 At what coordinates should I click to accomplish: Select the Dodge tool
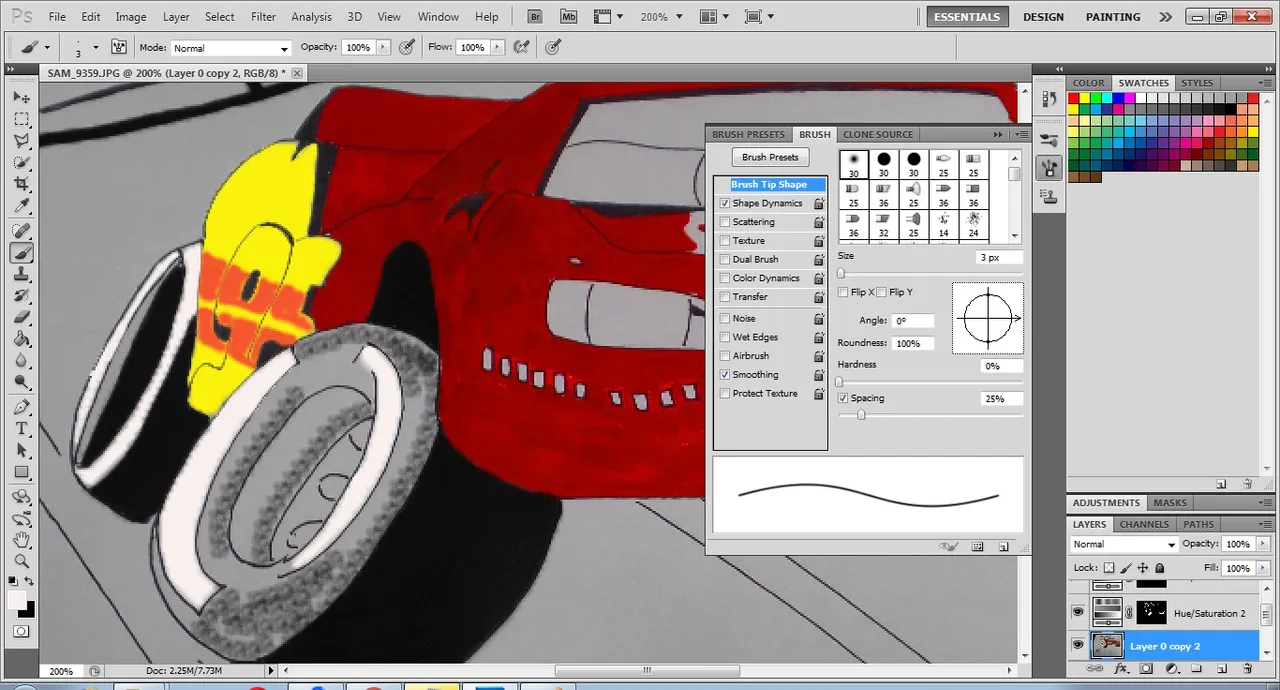21,383
